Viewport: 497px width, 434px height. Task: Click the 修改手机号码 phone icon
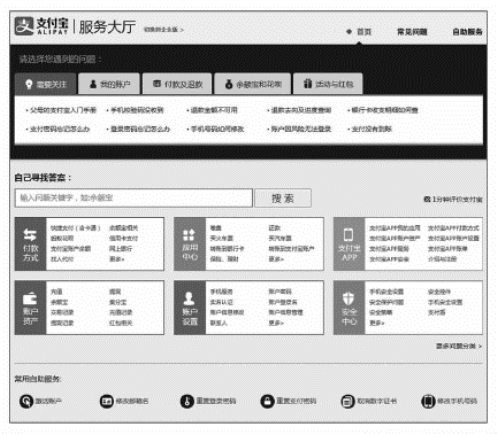[428, 401]
